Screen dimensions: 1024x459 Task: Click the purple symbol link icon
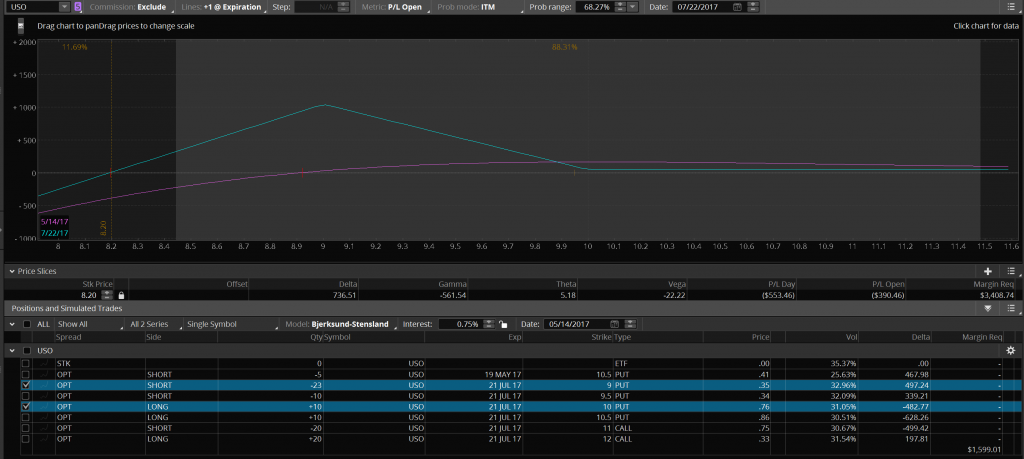[x=78, y=7]
